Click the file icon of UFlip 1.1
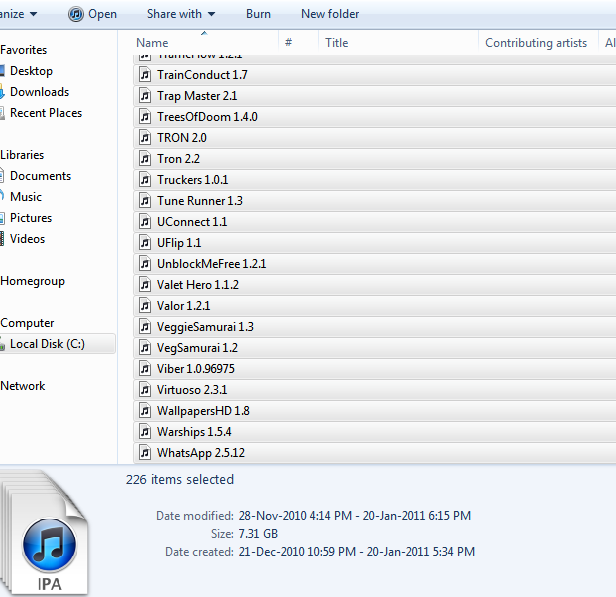616x597 pixels. tap(145, 243)
